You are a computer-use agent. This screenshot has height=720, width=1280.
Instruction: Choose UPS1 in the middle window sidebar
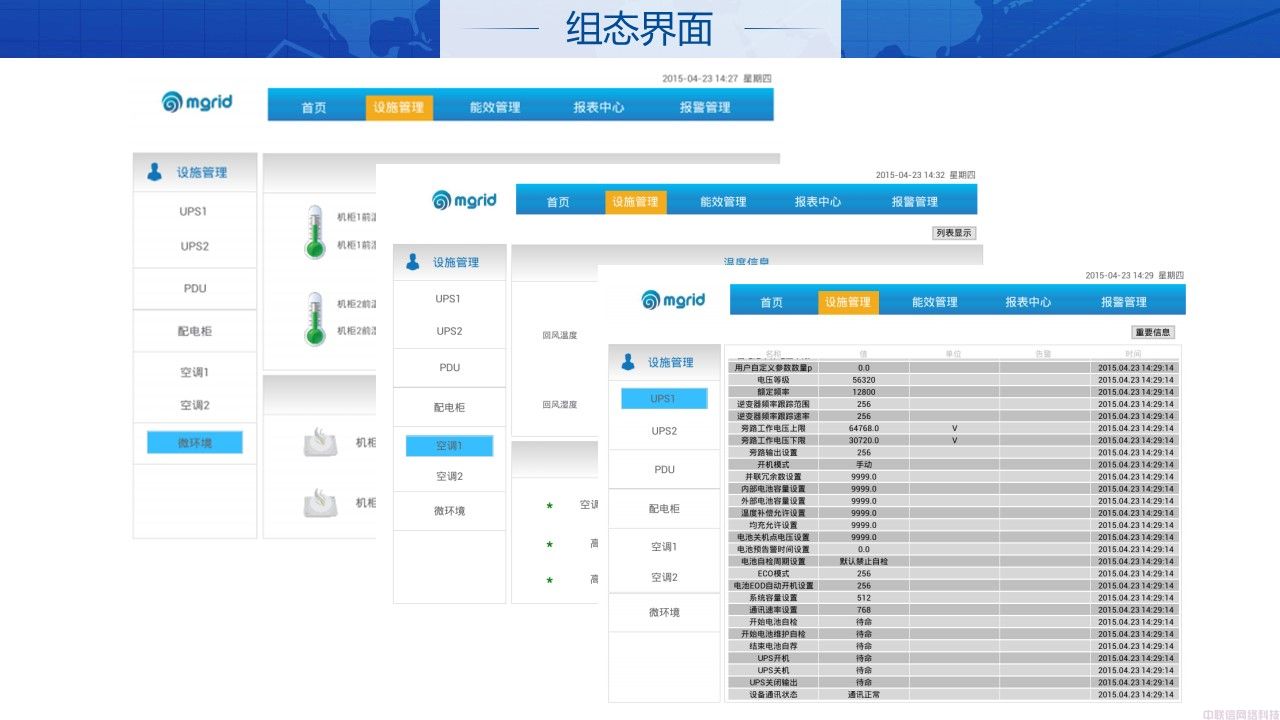point(448,299)
